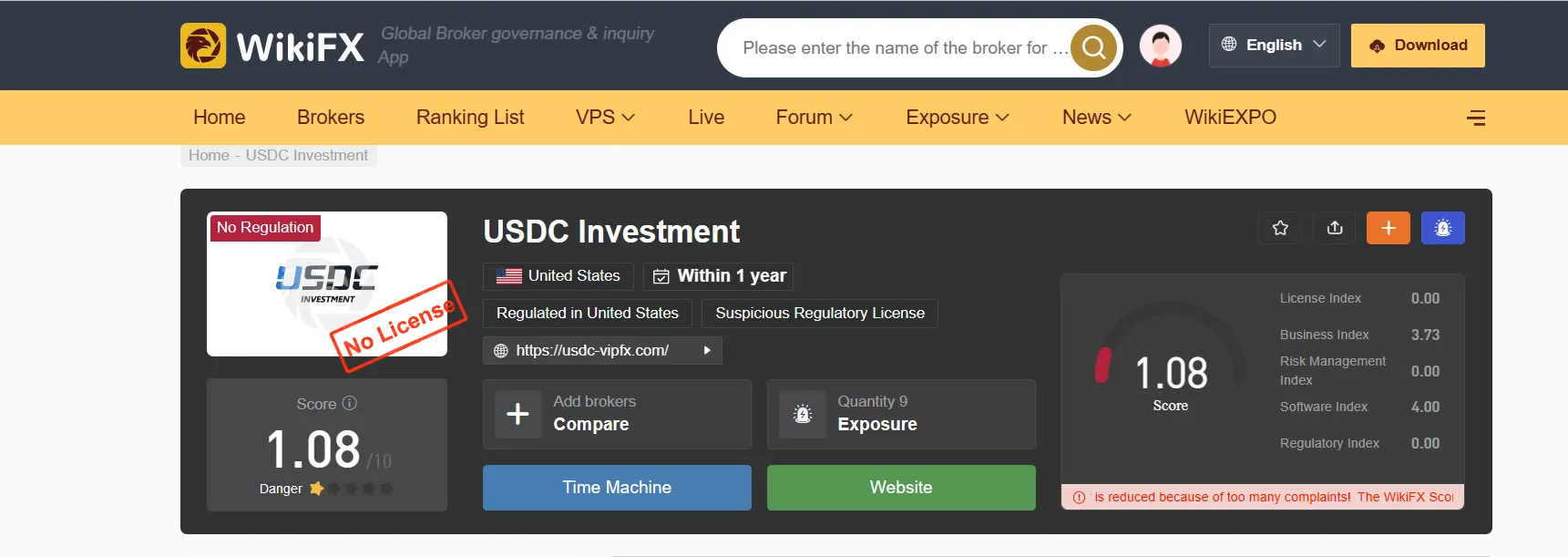This screenshot has height=557, width=1568.
Task: Expand the Exposure navigation dropdown
Action: point(958,118)
